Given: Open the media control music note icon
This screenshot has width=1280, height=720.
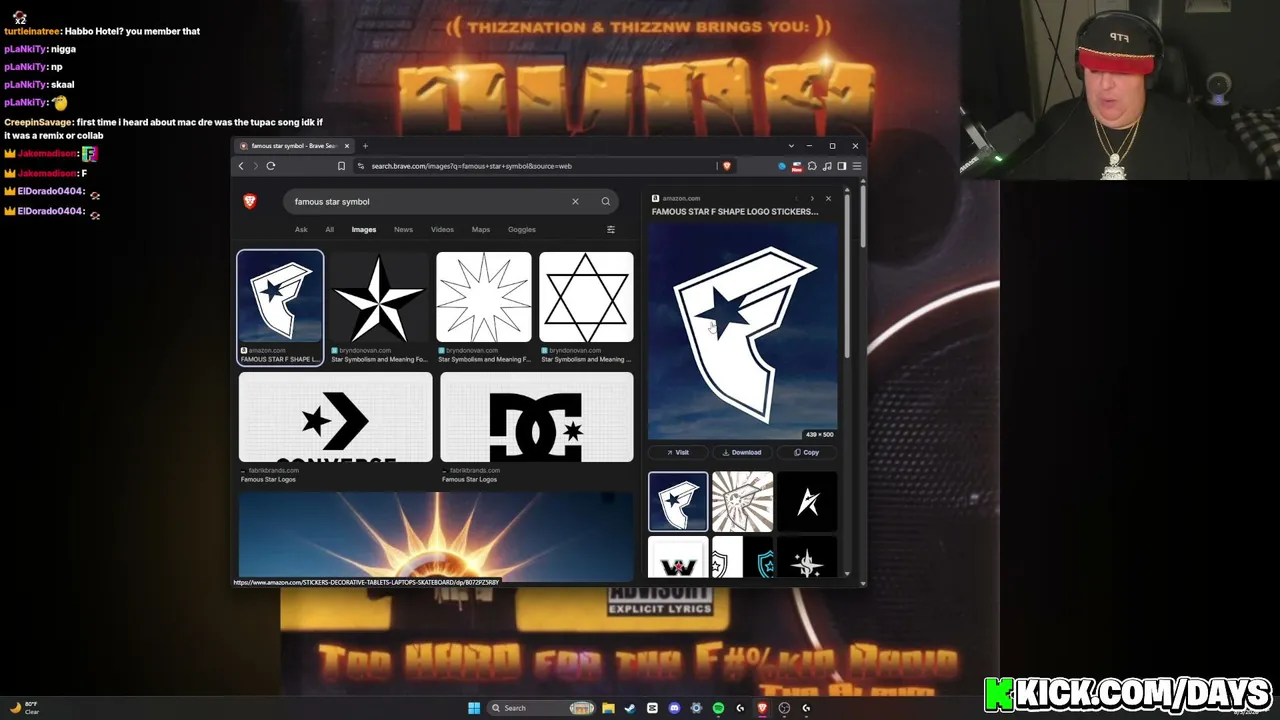Looking at the screenshot, I should coord(827,166).
